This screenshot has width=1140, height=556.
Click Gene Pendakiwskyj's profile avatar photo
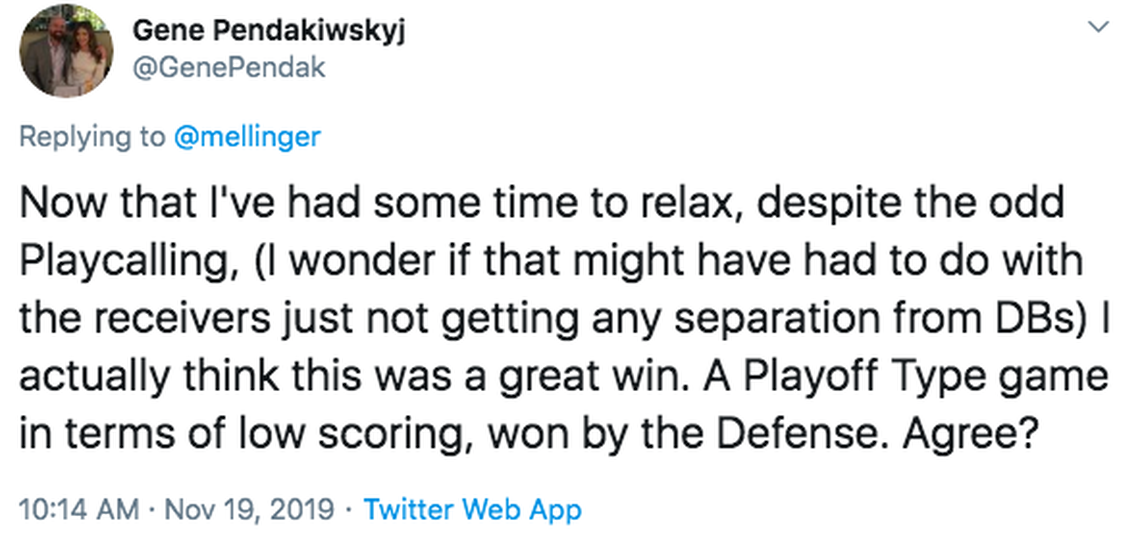[69, 50]
